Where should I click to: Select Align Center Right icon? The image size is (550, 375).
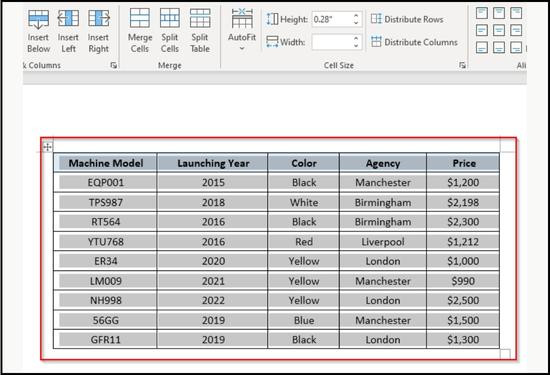[516, 30]
